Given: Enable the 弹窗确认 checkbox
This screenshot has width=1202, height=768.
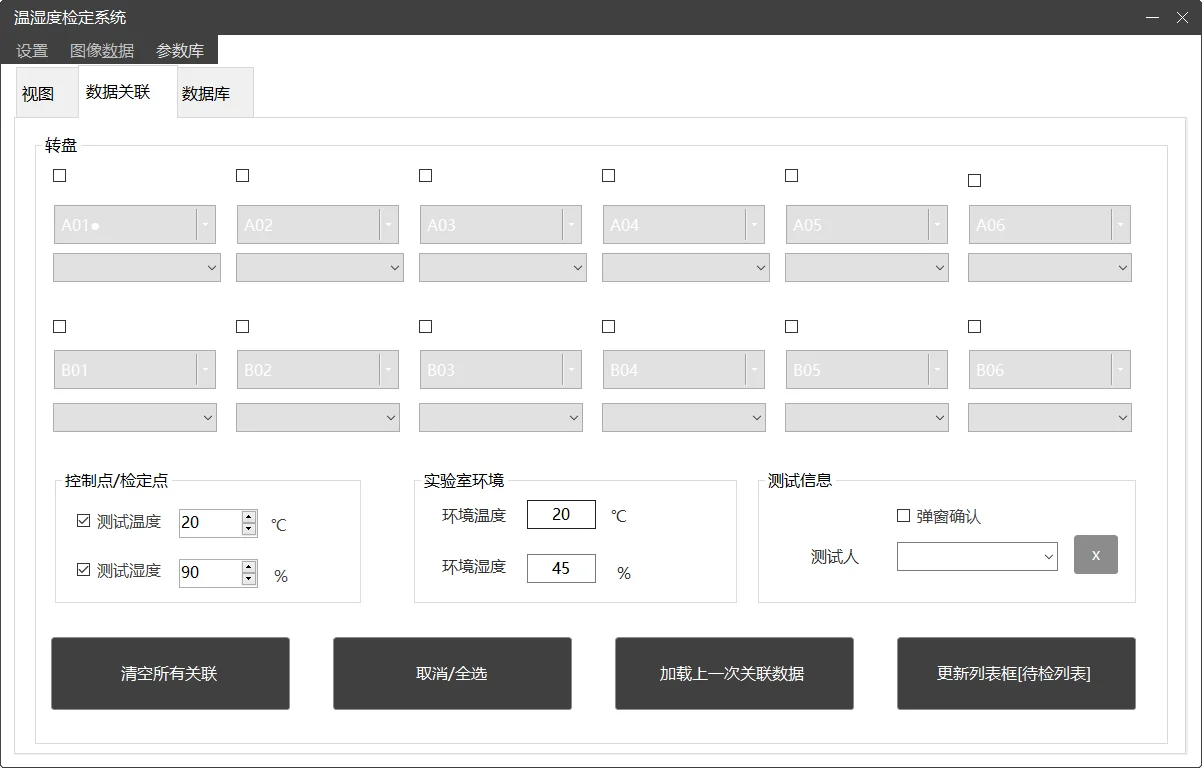Looking at the screenshot, I should point(904,516).
